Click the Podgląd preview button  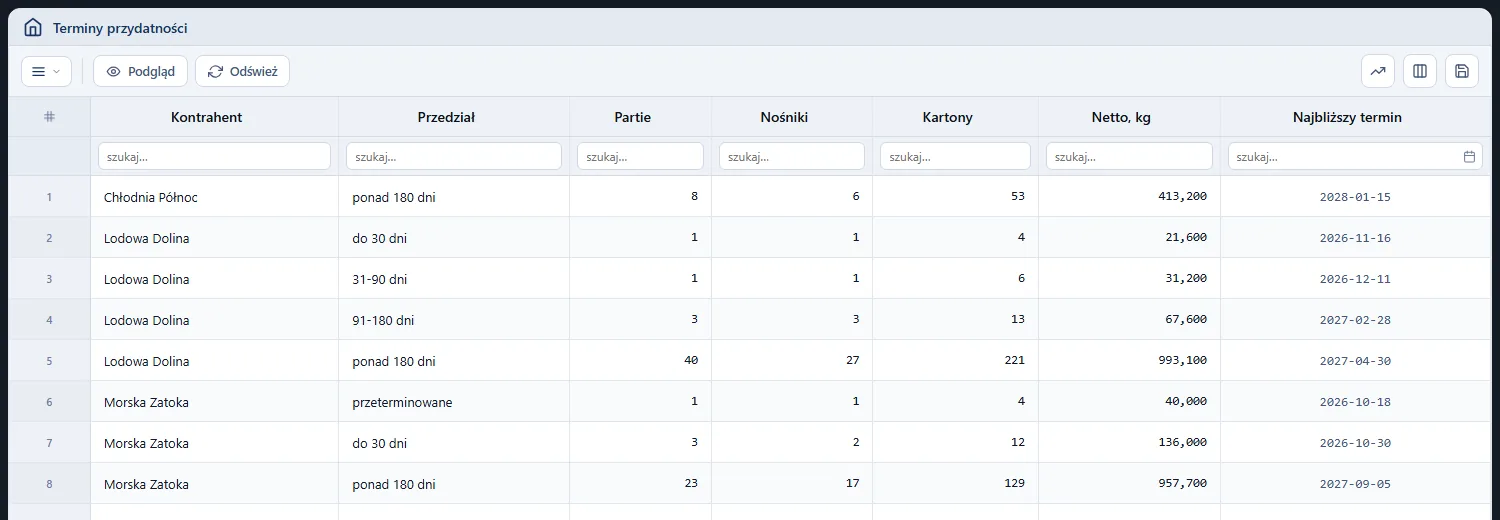click(140, 71)
